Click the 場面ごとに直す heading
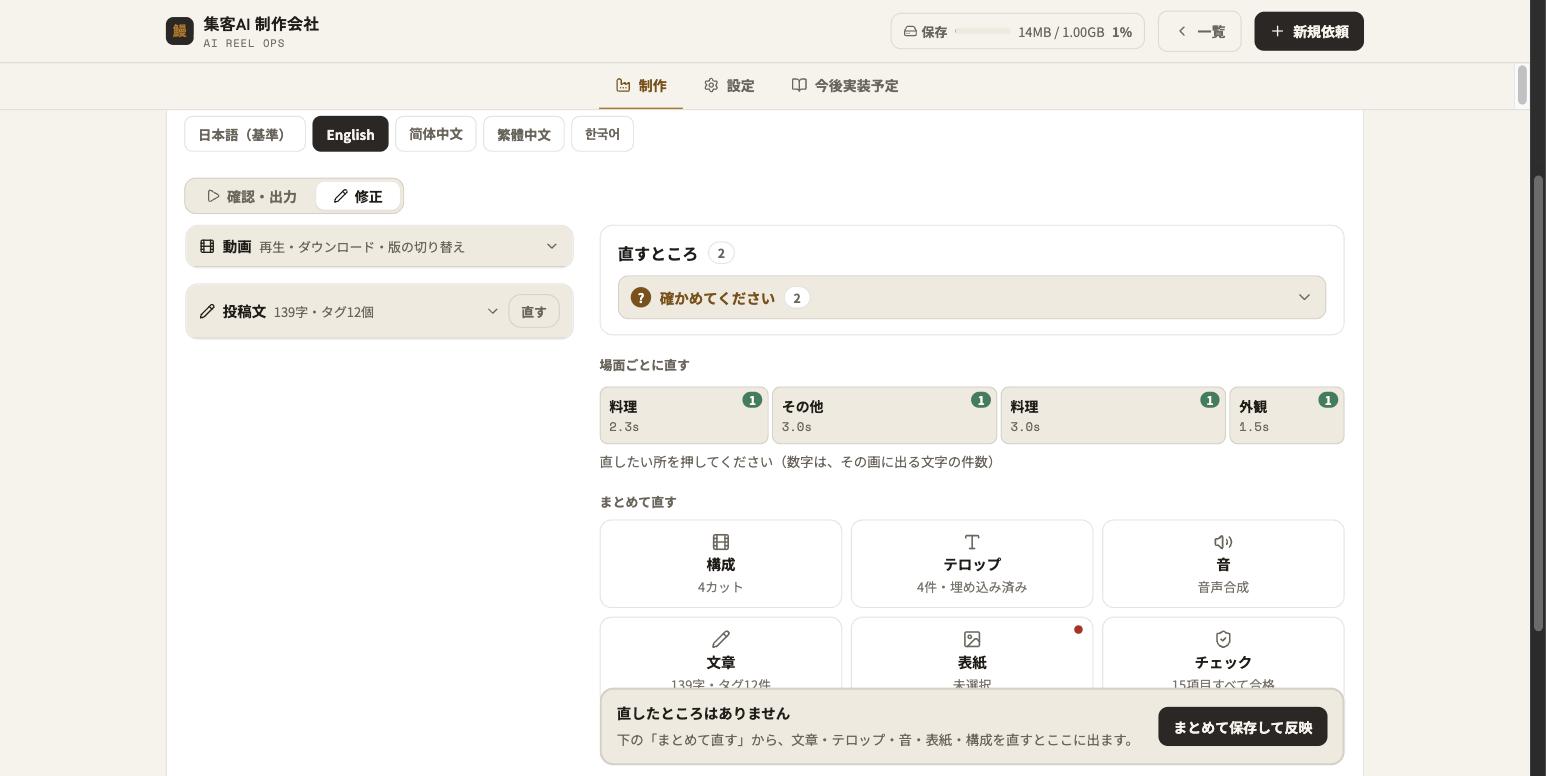The width and height of the screenshot is (1546, 776). [x=645, y=365]
